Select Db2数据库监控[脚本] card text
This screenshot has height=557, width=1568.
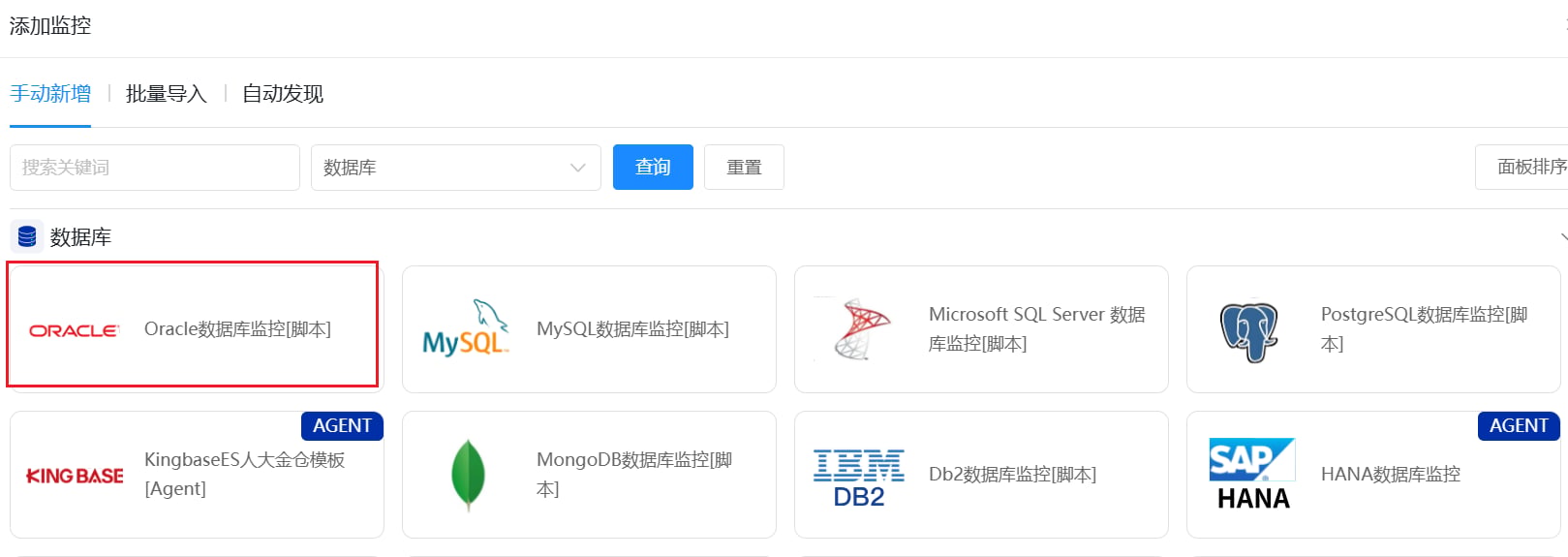[x=1012, y=475]
